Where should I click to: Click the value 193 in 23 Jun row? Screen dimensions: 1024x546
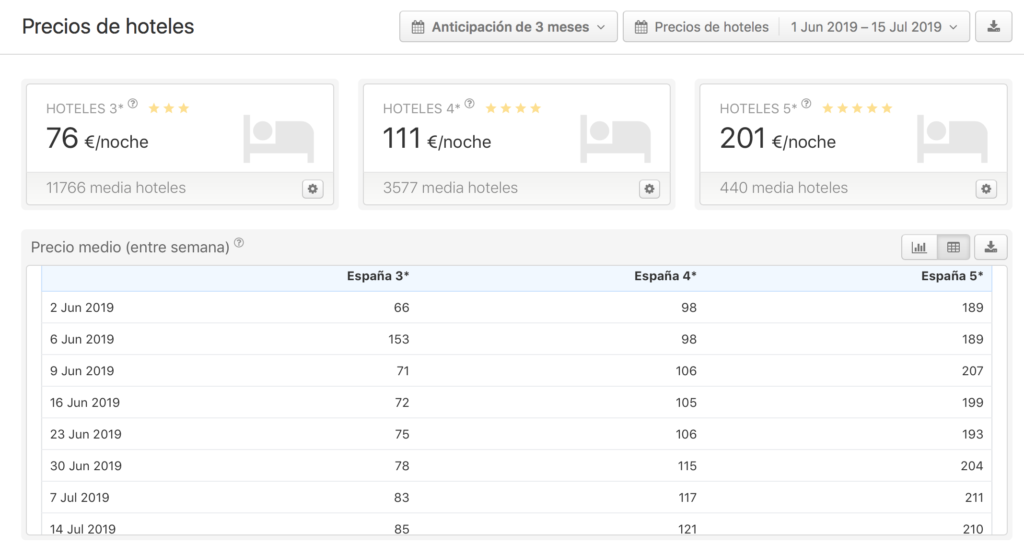coord(972,434)
